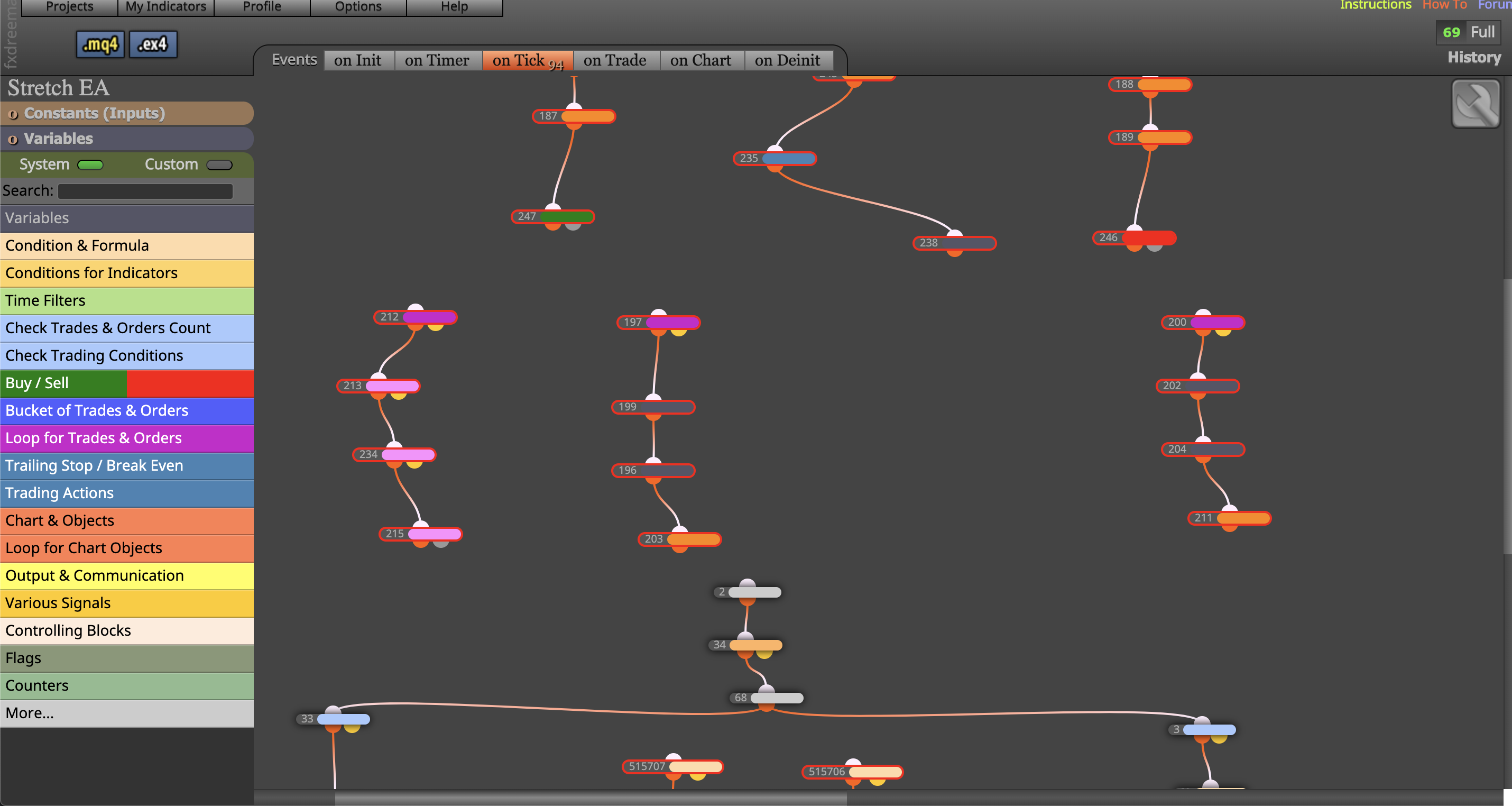
Task: Open the Output & Communication category
Action: (127, 576)
